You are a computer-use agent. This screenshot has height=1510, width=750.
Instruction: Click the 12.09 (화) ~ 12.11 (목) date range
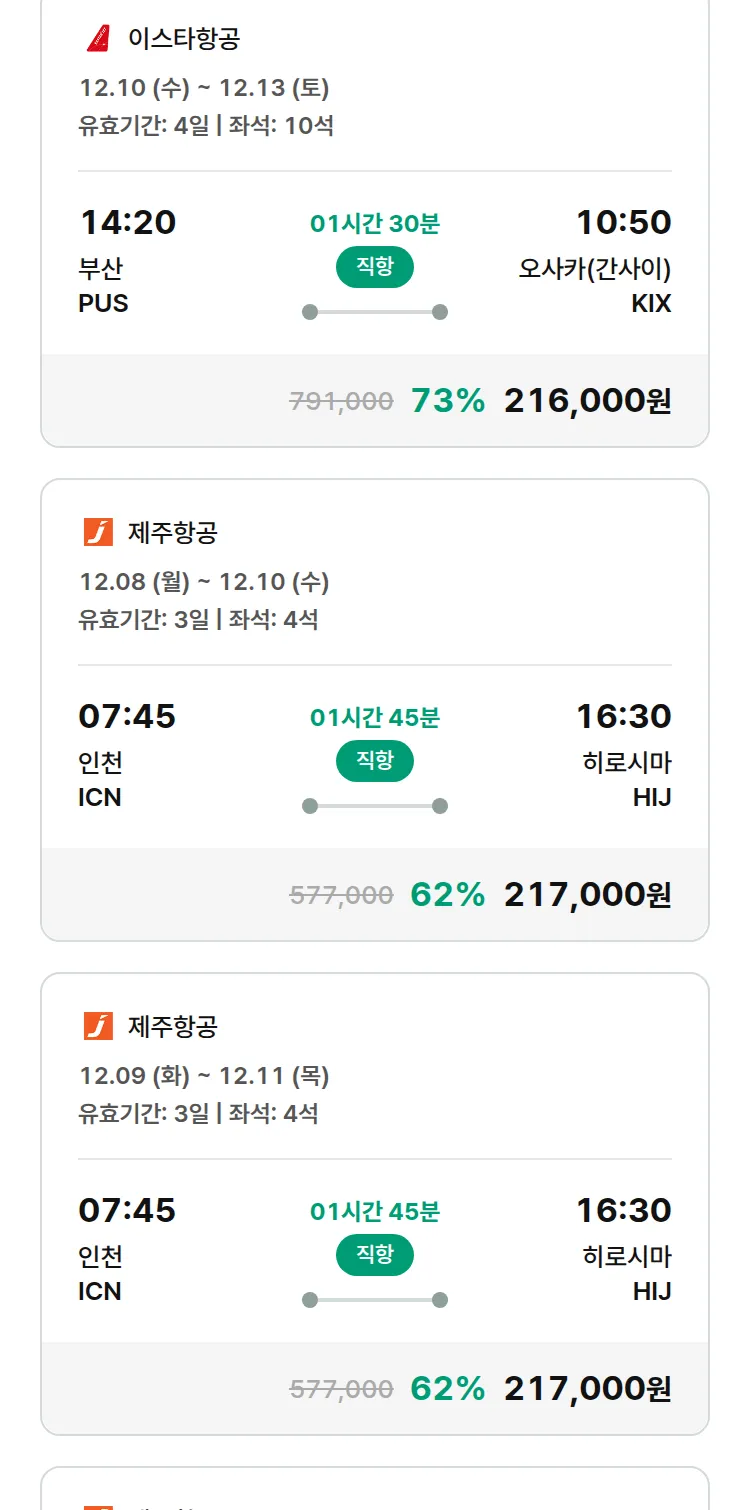(x=204, y=1076)
